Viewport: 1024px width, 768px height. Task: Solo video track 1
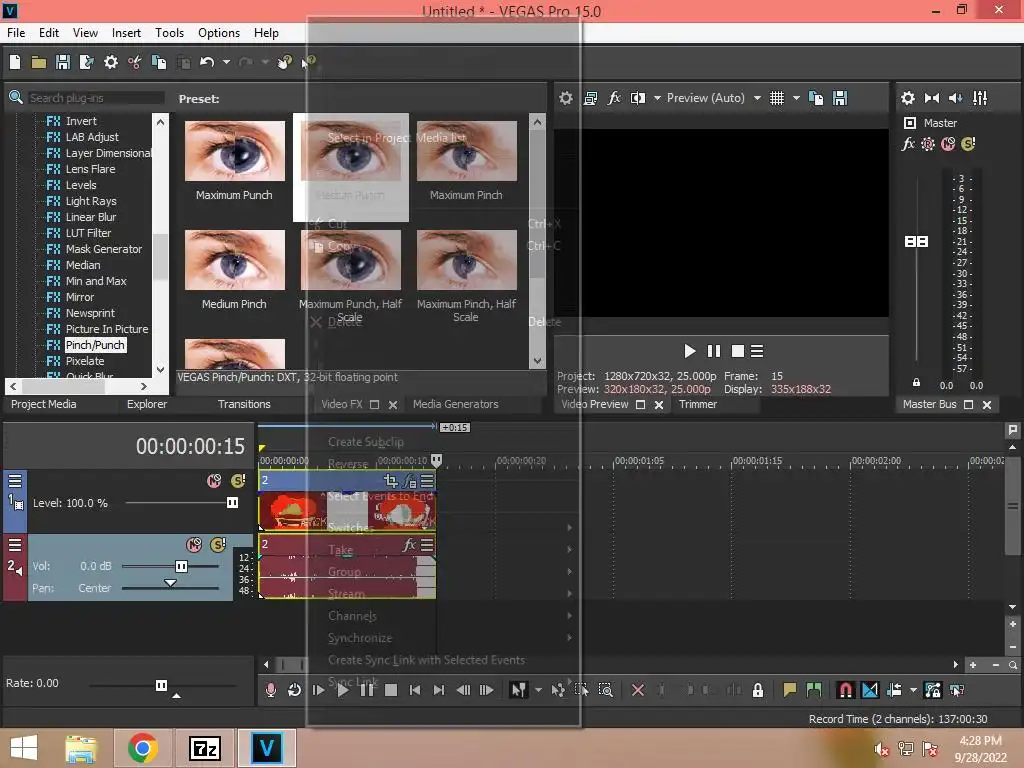pos(238,481)
